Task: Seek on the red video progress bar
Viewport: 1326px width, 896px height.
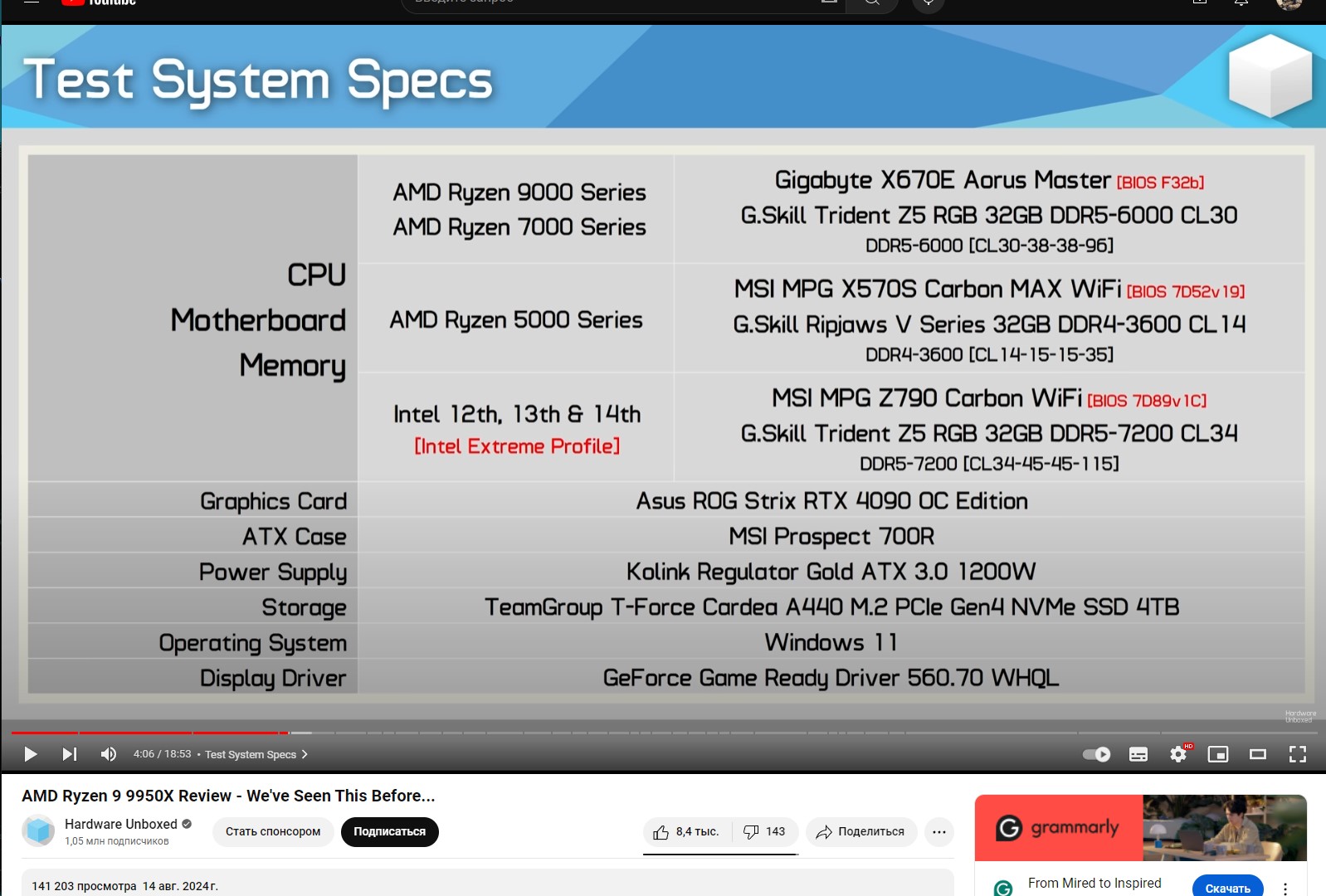Action: click(149, 733)
